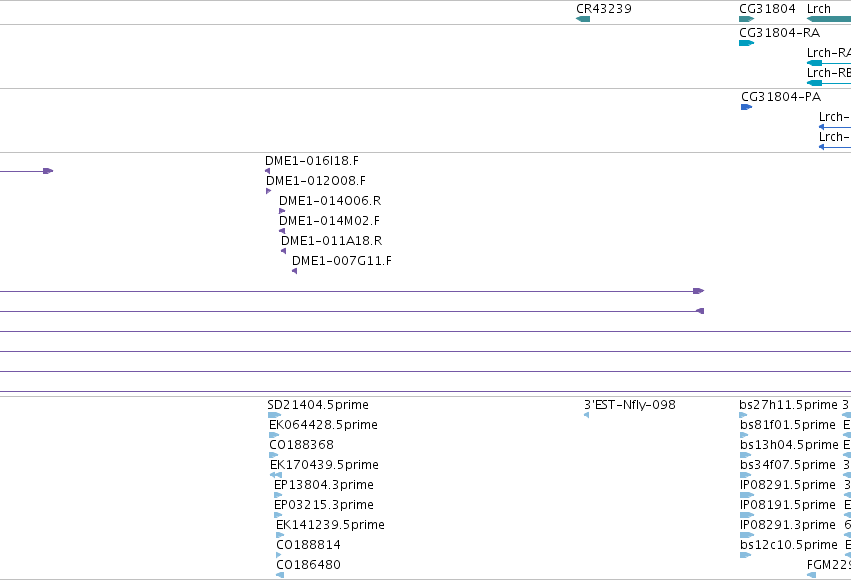The width and height of the screenshot is (851, 580).
Task: Select the EP03215.3prime glyph
Action: click(278, 515)
